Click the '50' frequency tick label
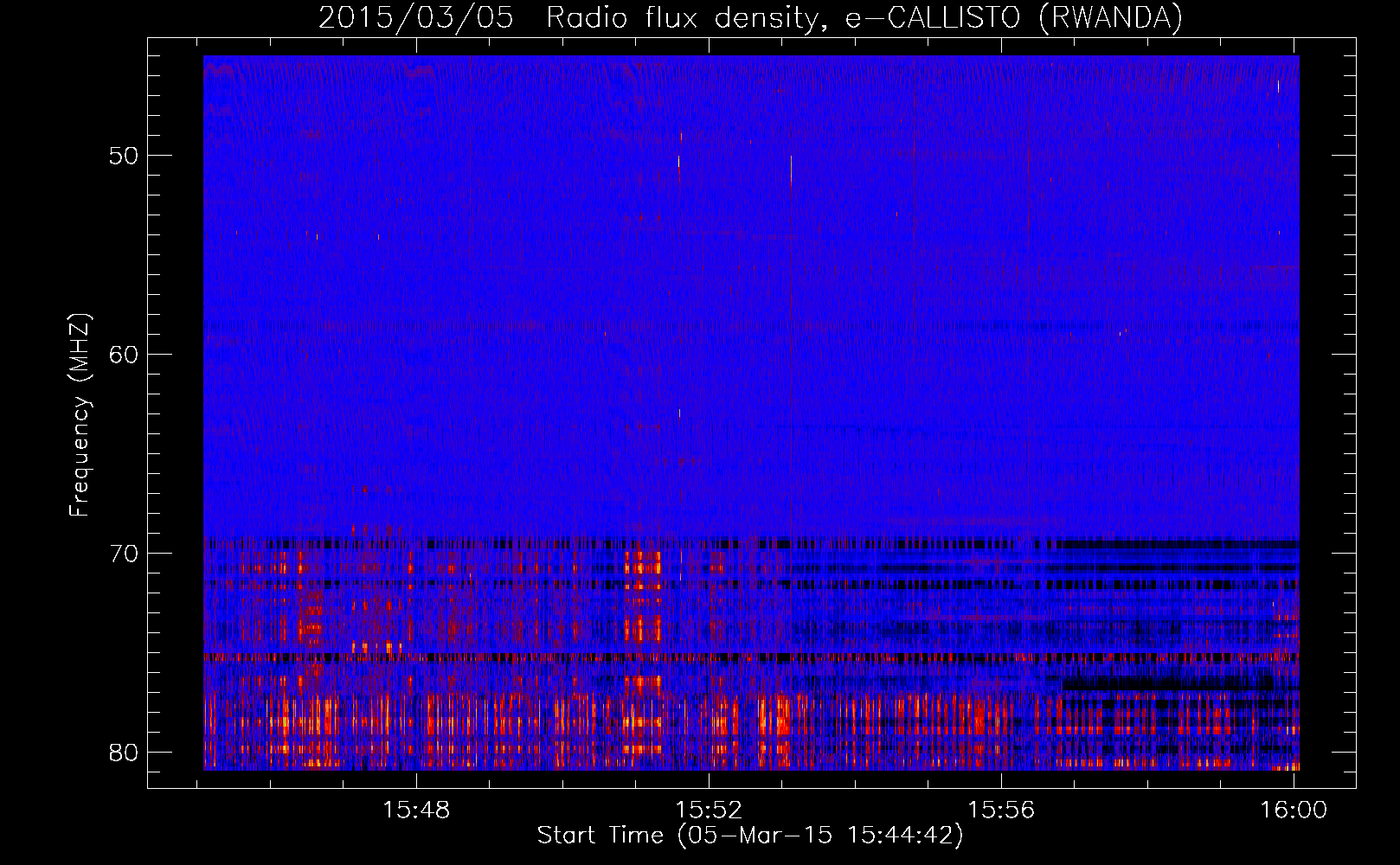The height and width of the screenshot is (865, 1400). point(124,156)
